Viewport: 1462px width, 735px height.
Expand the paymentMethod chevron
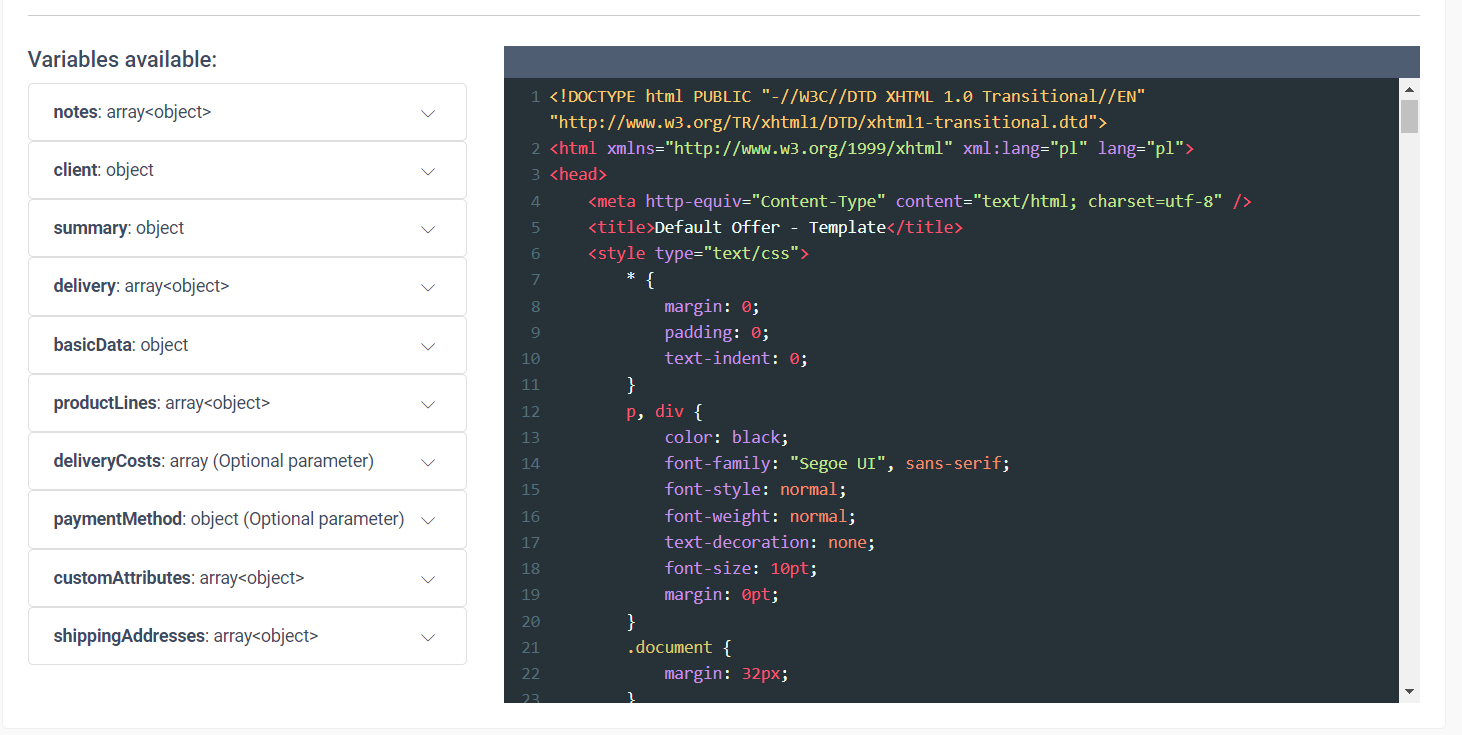pos(428,520)
